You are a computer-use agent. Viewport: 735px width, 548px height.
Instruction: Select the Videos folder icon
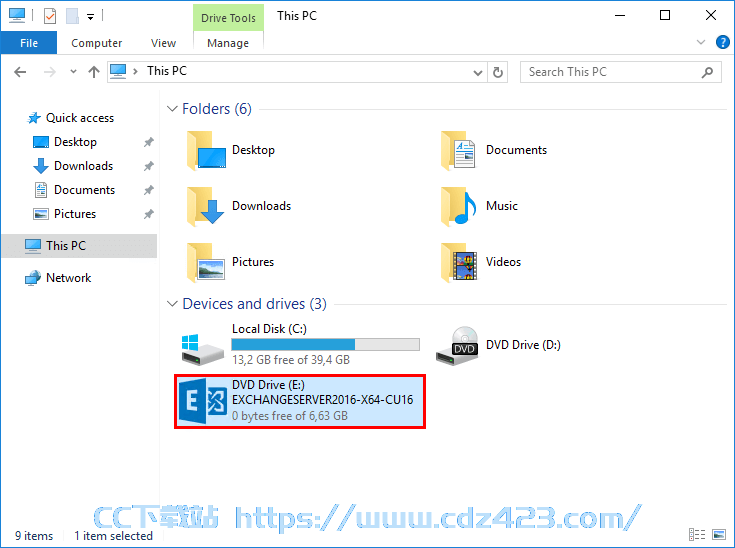[459, 263]
